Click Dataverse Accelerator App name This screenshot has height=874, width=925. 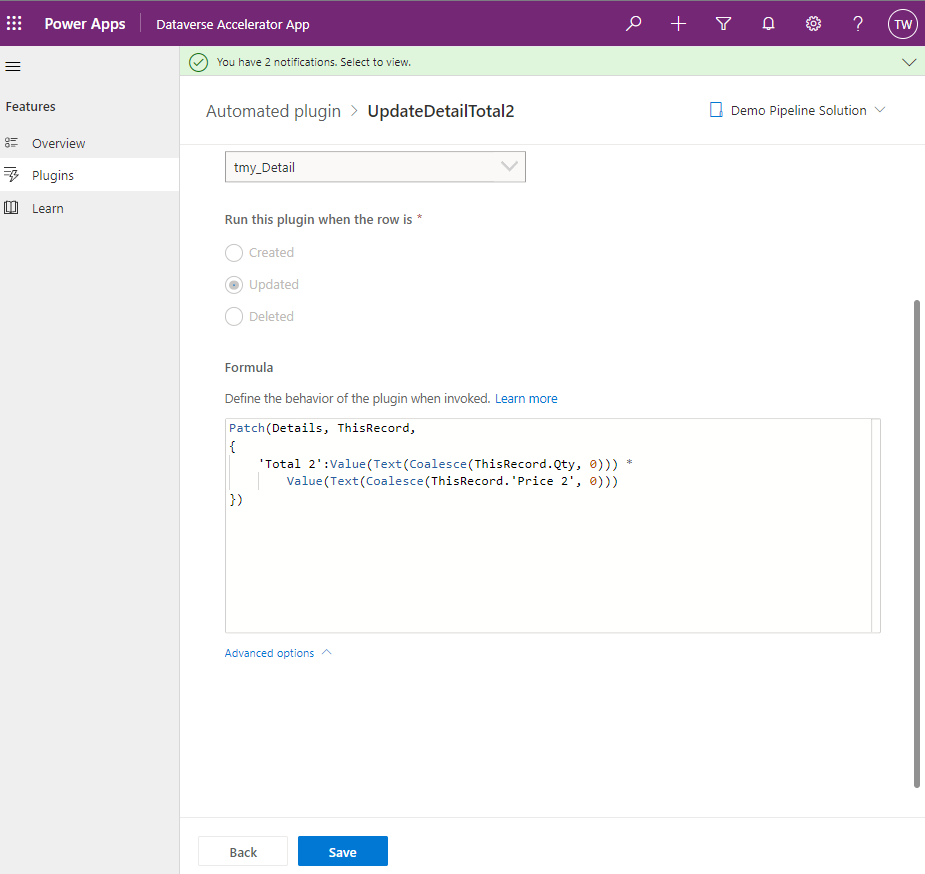(232, 24)
